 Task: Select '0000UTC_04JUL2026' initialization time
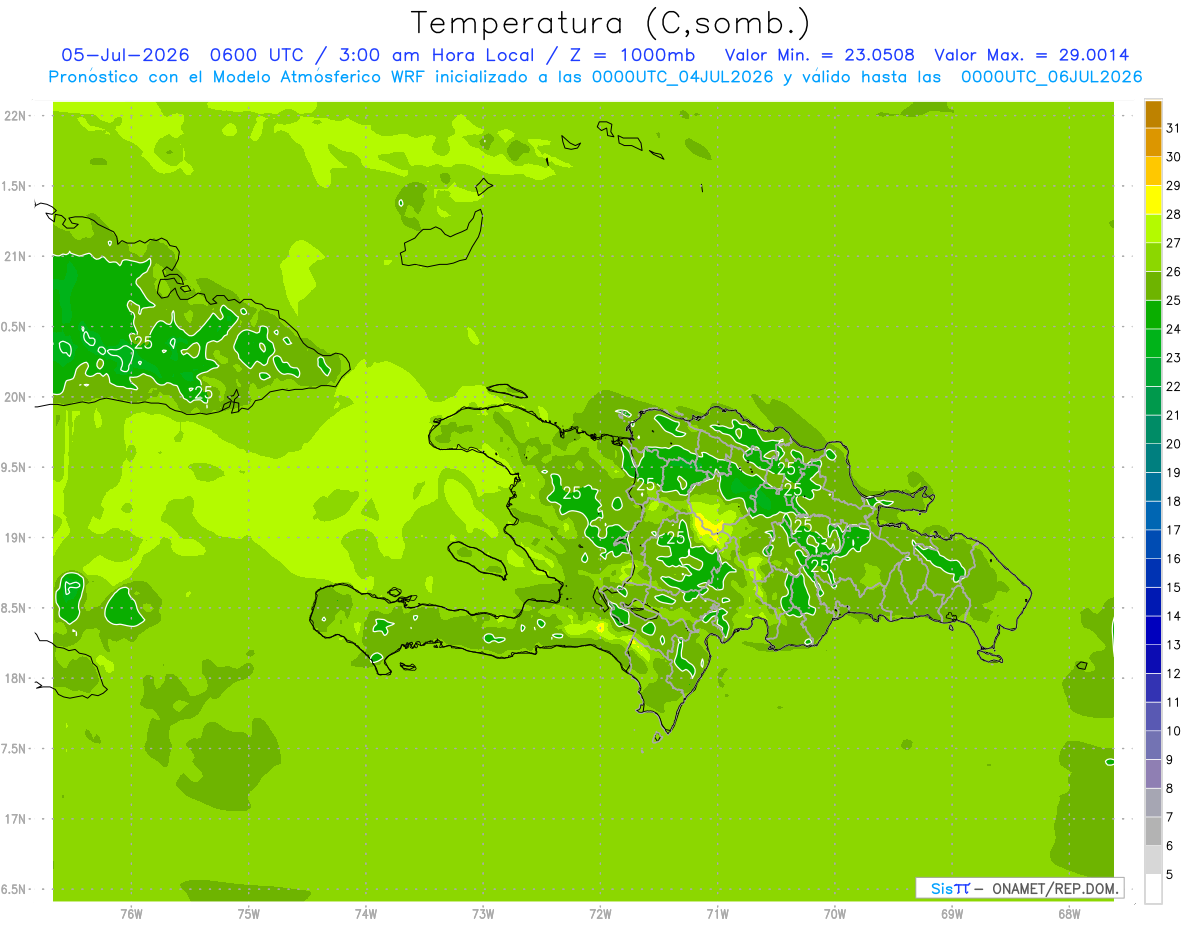point(683,77)
